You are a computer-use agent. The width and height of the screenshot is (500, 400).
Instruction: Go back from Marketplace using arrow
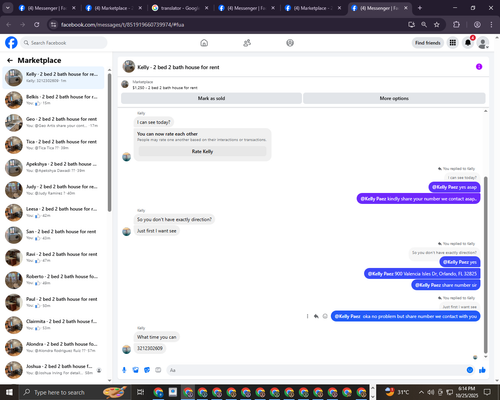[10, 60]
